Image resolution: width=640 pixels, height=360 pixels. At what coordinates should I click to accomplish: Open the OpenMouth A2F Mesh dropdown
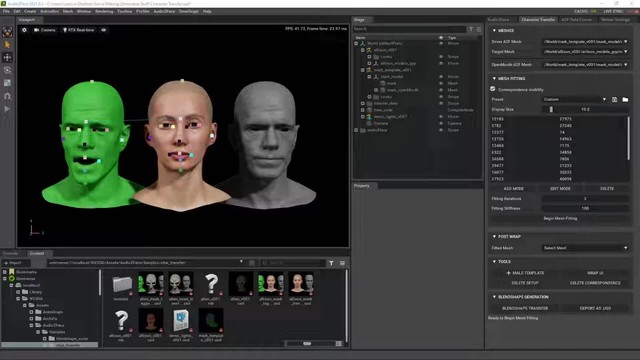pos(585,64)
